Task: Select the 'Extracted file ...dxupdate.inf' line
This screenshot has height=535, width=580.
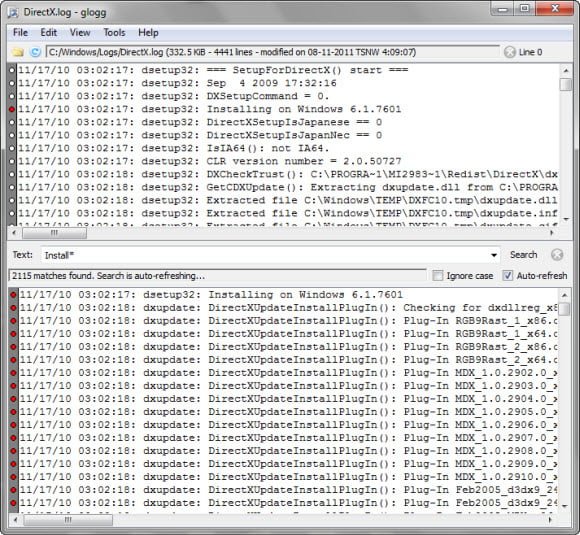Action: point(288,213)
